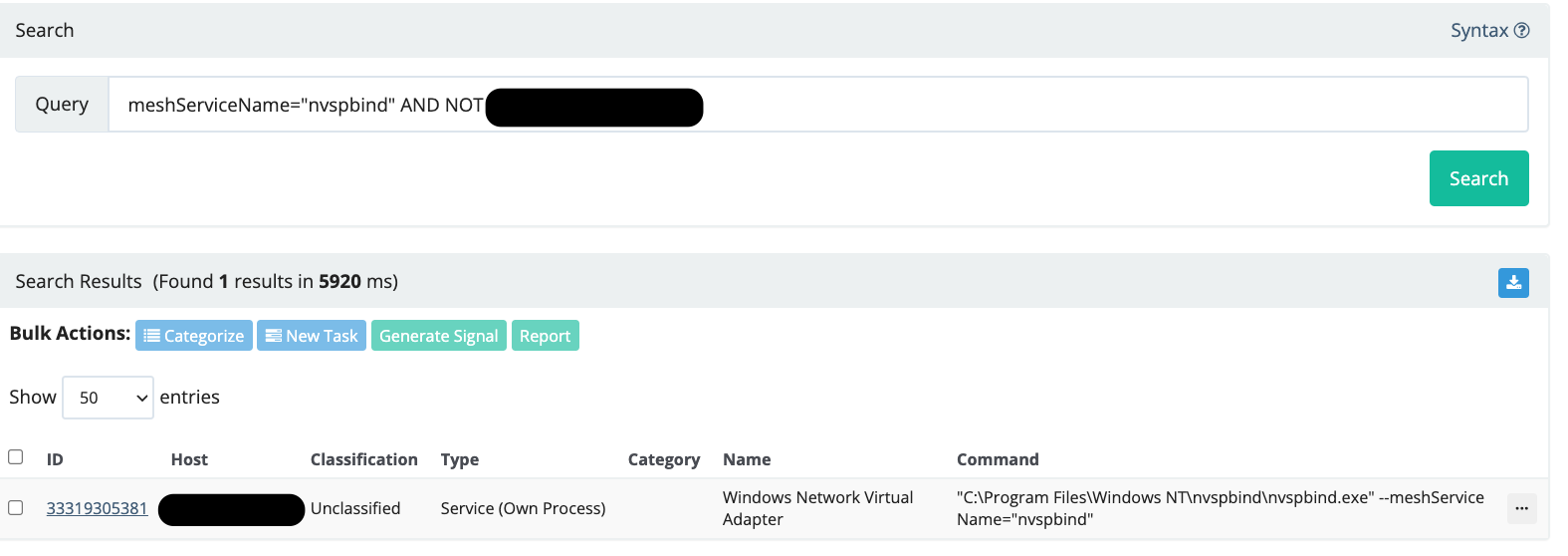Viewport: 1568px width, 556px height.
Task: Focus the Query input field
Action: click(818, 105)
